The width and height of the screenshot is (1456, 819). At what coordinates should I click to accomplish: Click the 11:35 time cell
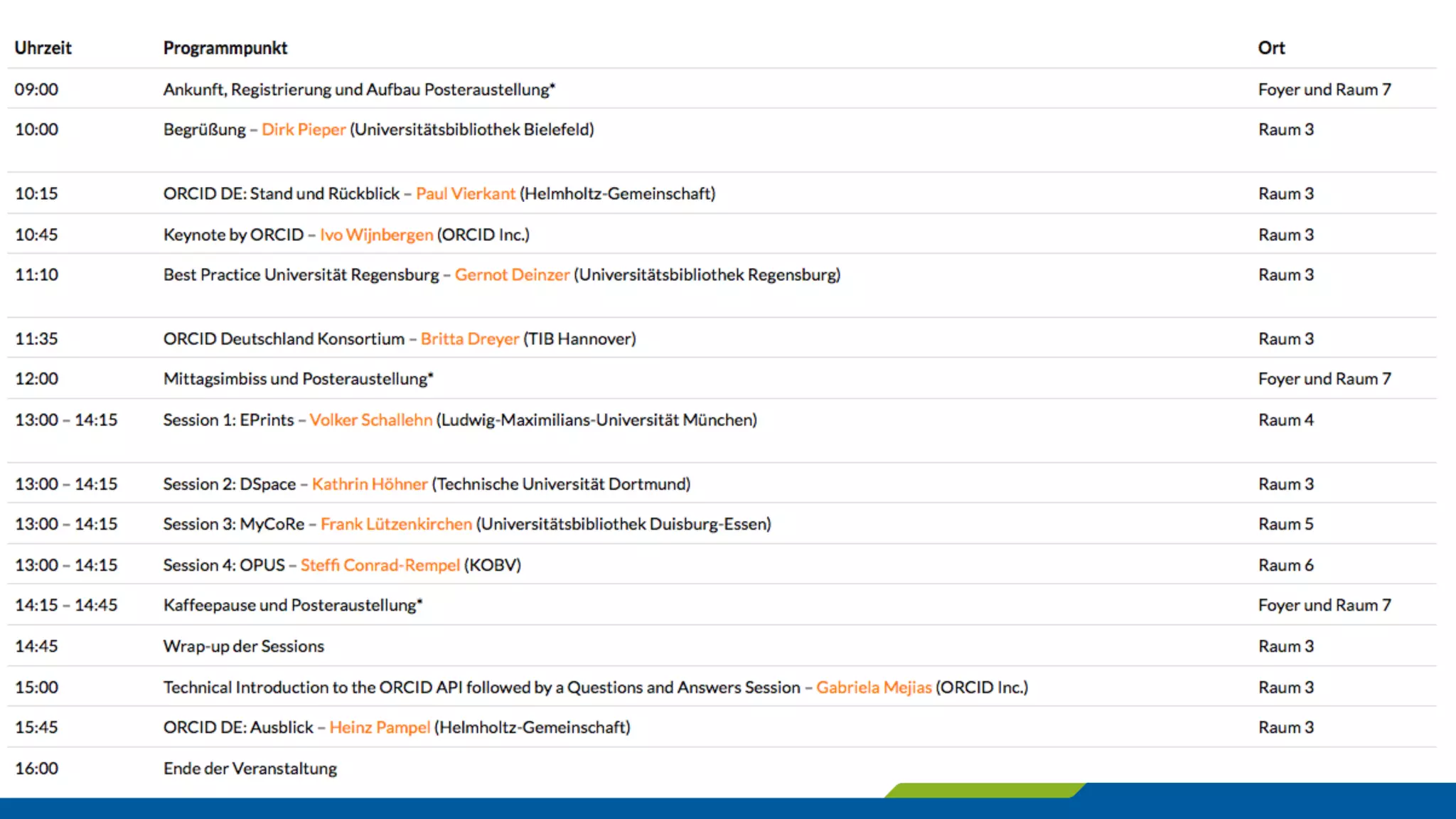[37, 338]
